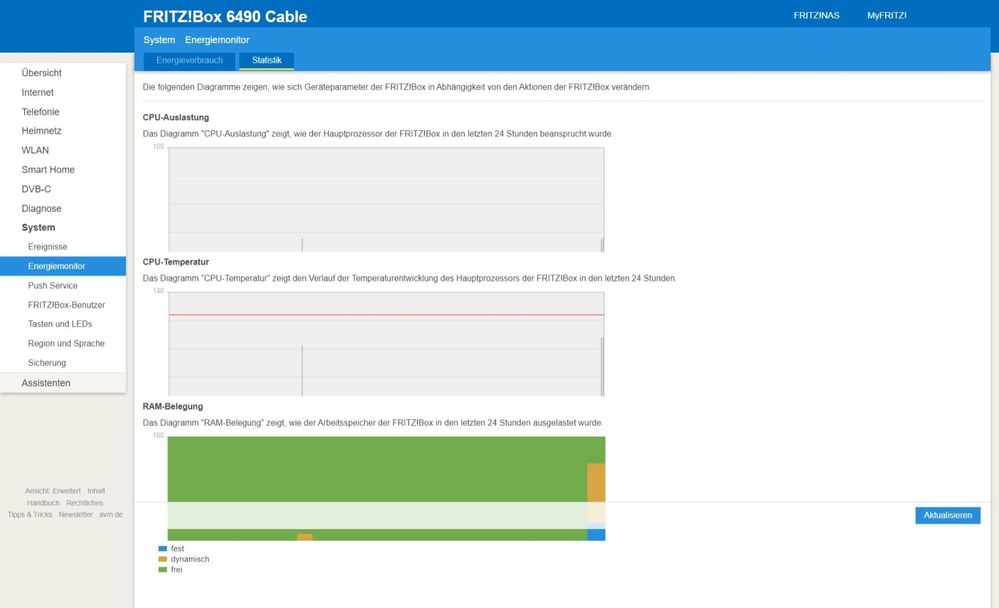Click the green 'frei' legend swatch
Viewport: 999px width, 608px height.
pyautogui.click(x=162, y=570)
